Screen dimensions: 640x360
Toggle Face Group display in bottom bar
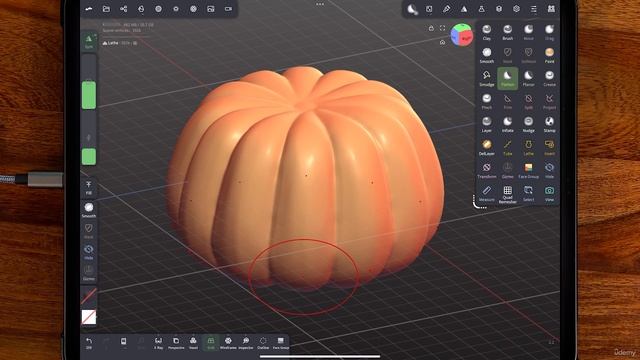click(x=281, y=343)
